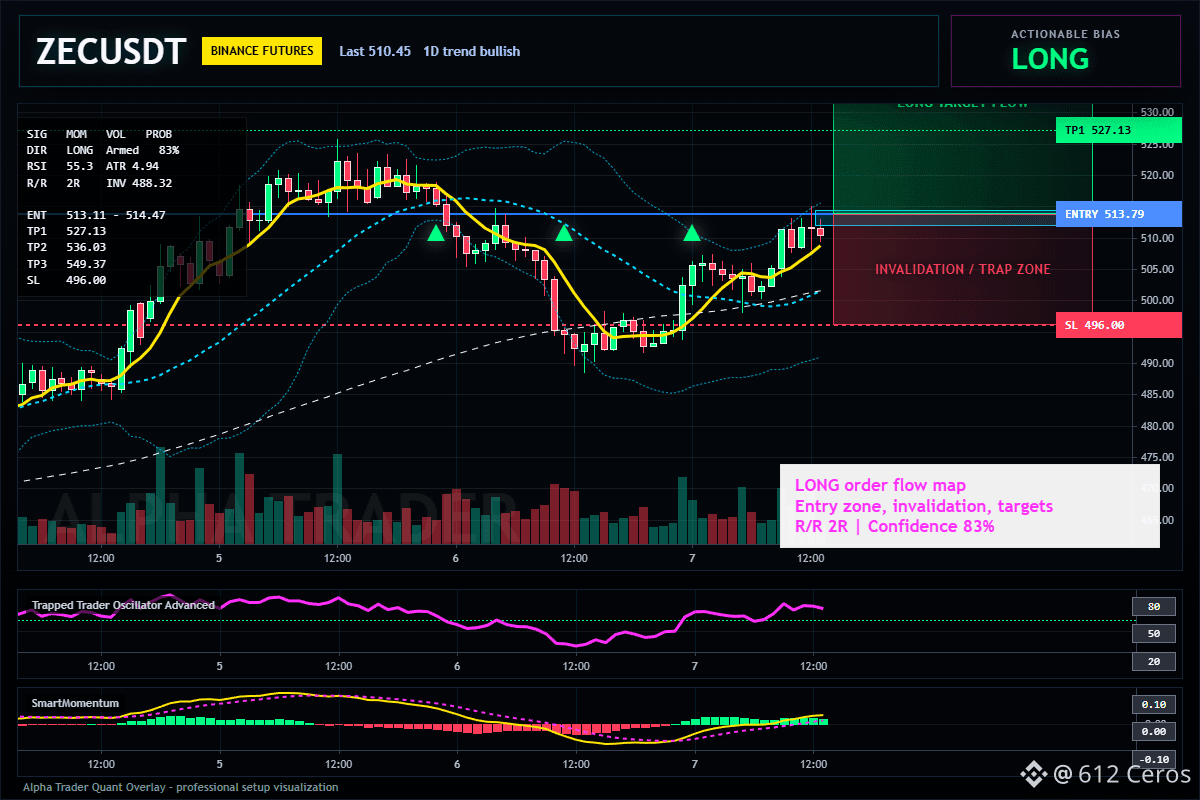
Task: Click the 475.00 price axis label
Action: [x=1156, y=458]
